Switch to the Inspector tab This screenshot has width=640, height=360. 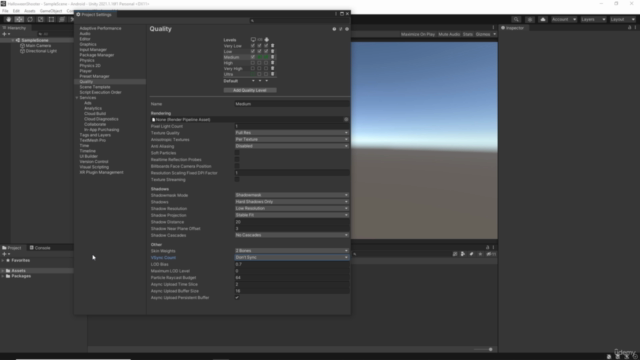513,28
